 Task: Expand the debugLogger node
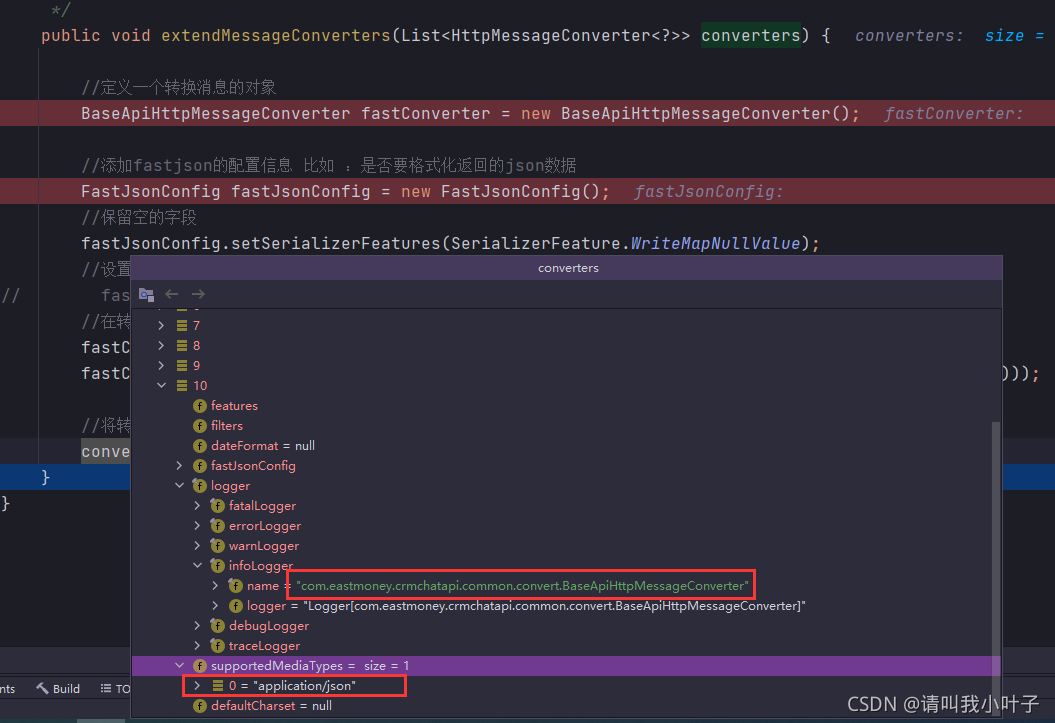tap(197, 625)
